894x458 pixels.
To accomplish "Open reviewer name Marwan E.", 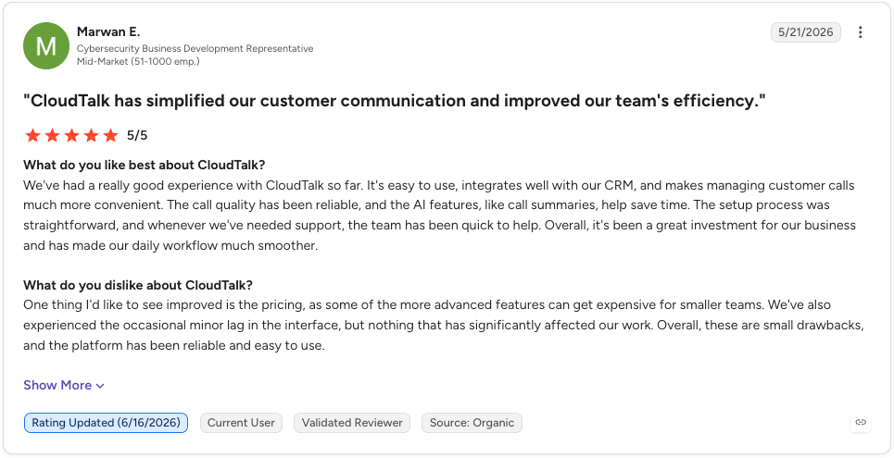I will [108, 32].
